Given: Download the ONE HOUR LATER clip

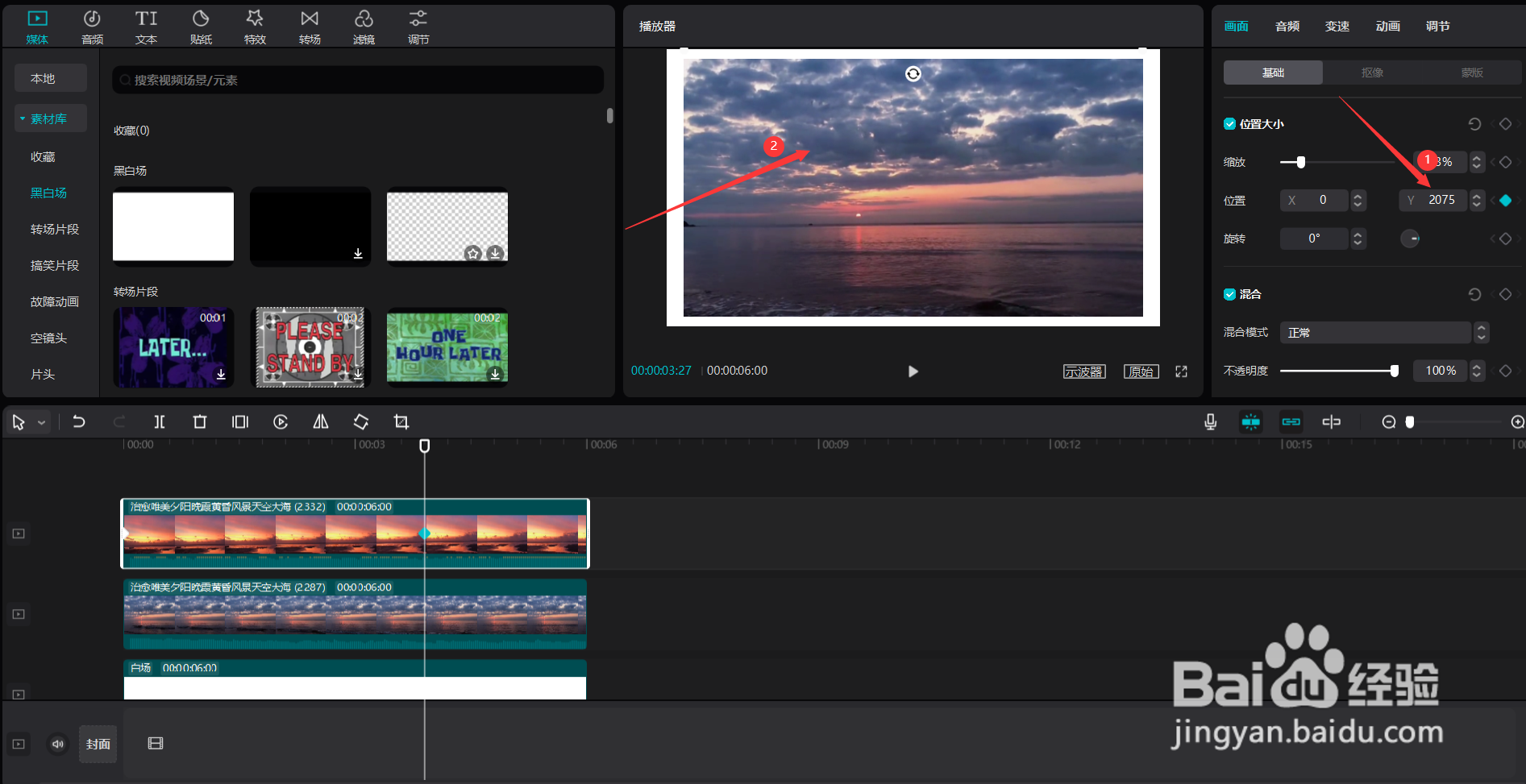Looking at the screenshot, I should [x=495, y=375].
